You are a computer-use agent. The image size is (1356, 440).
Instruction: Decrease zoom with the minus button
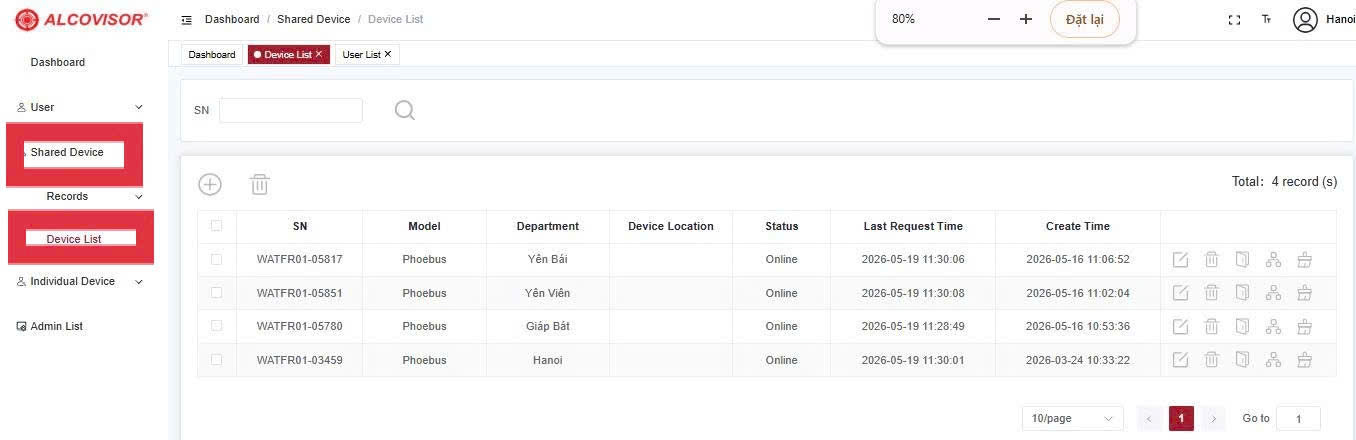tap(993, 20)
